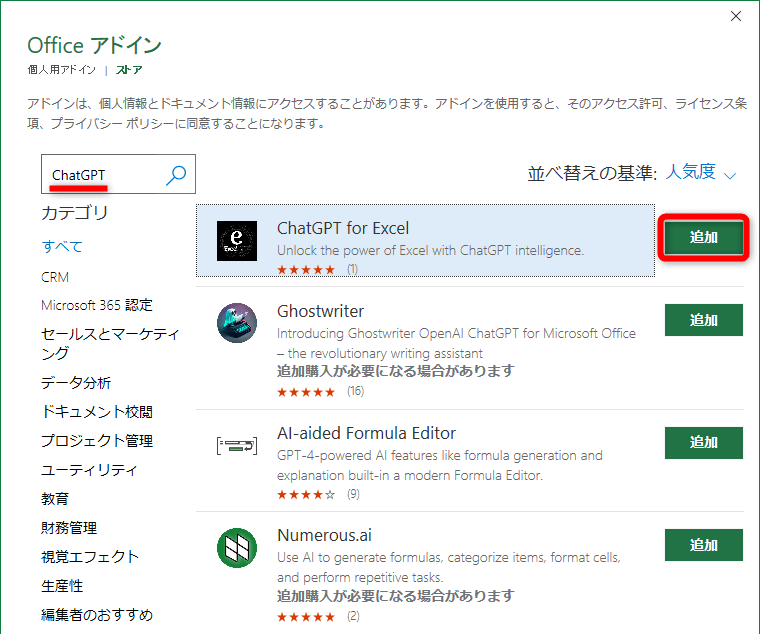Screen dimensions: 760x634
Task: Click the Ghostwriter app icon
Action: coord(237,323)
